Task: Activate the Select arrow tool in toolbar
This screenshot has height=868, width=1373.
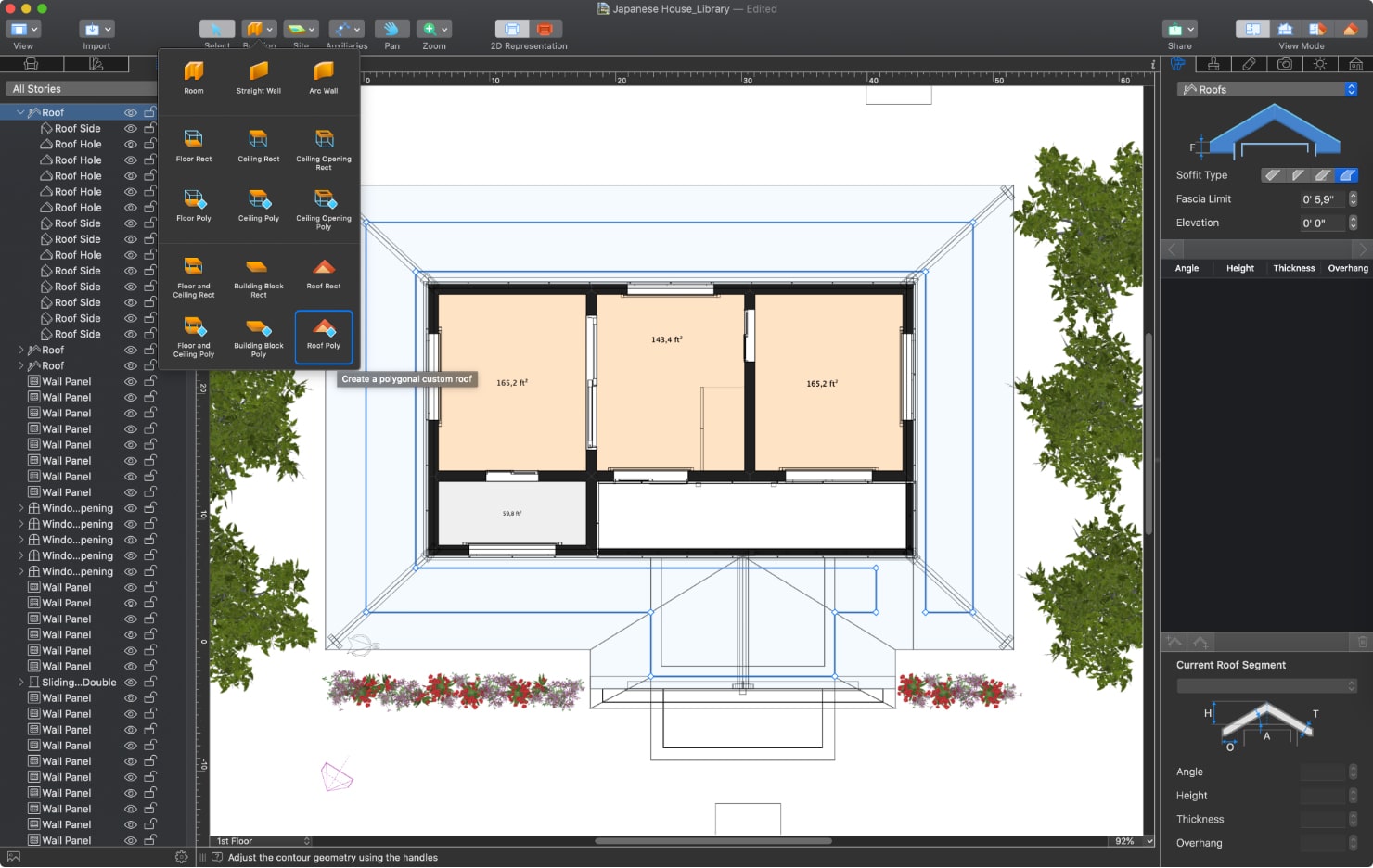Action: [216, 29]
